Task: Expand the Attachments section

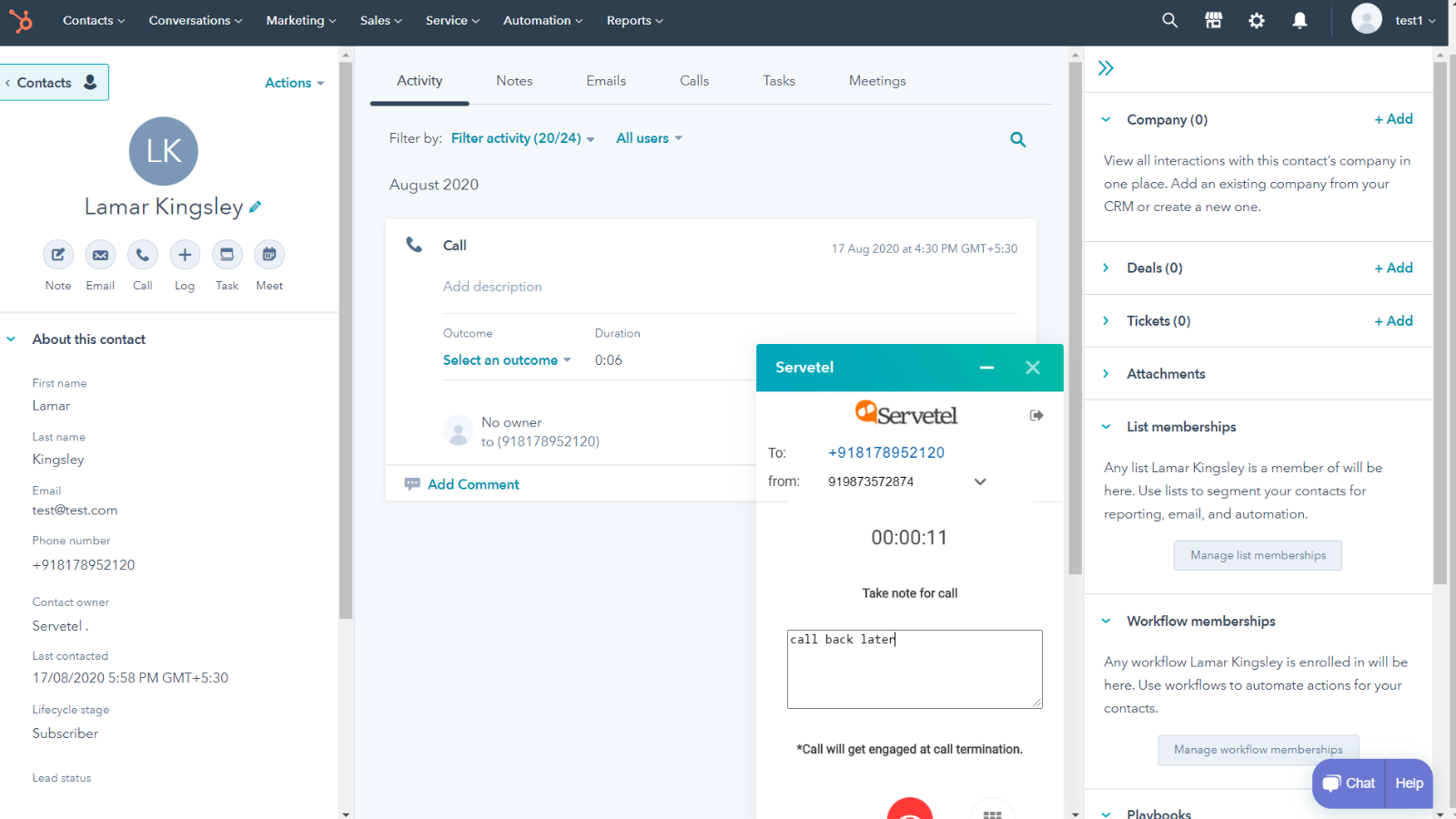Action: coord(1106,373)
